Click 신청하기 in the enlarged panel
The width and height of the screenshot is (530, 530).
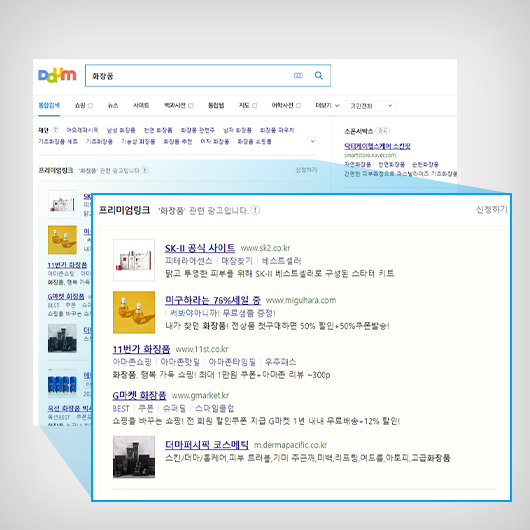point(492,210)
